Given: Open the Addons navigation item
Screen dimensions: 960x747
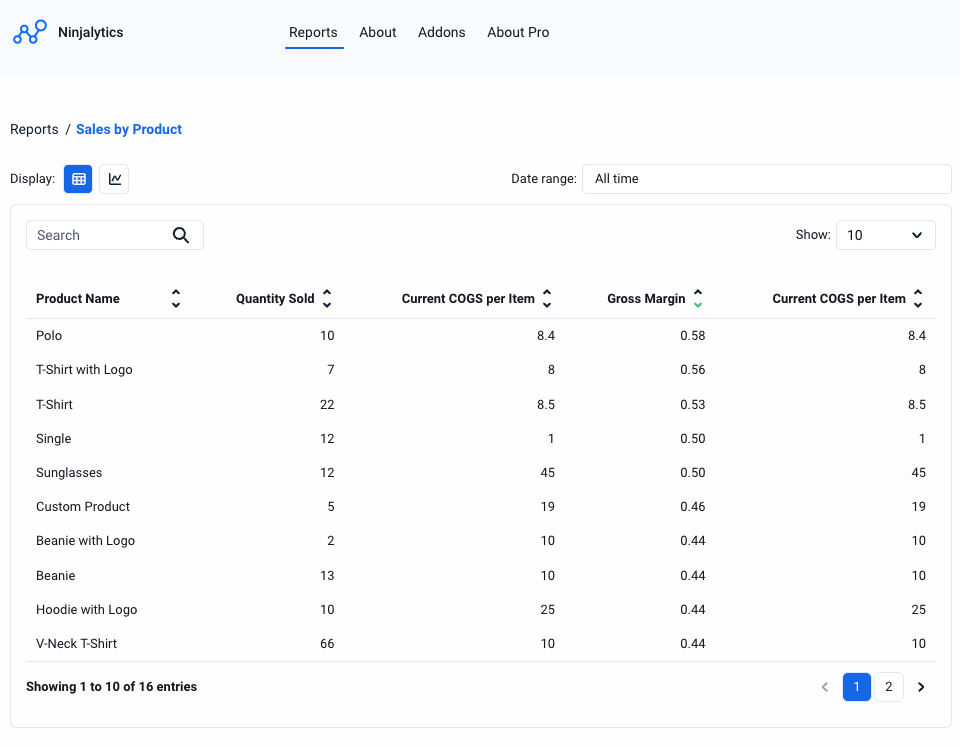Looking at the screenshot, I should 441,32.
